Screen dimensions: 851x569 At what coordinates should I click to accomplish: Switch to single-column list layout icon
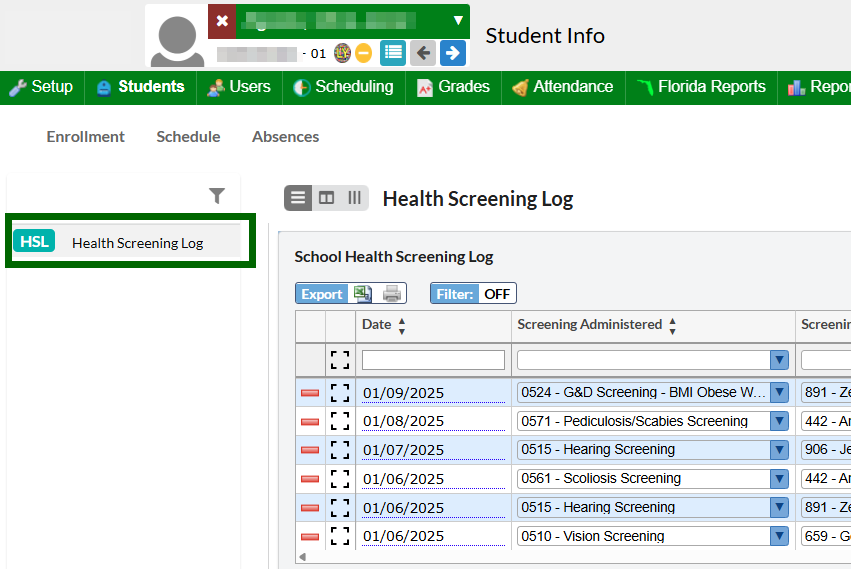click(x=298, y=198)
